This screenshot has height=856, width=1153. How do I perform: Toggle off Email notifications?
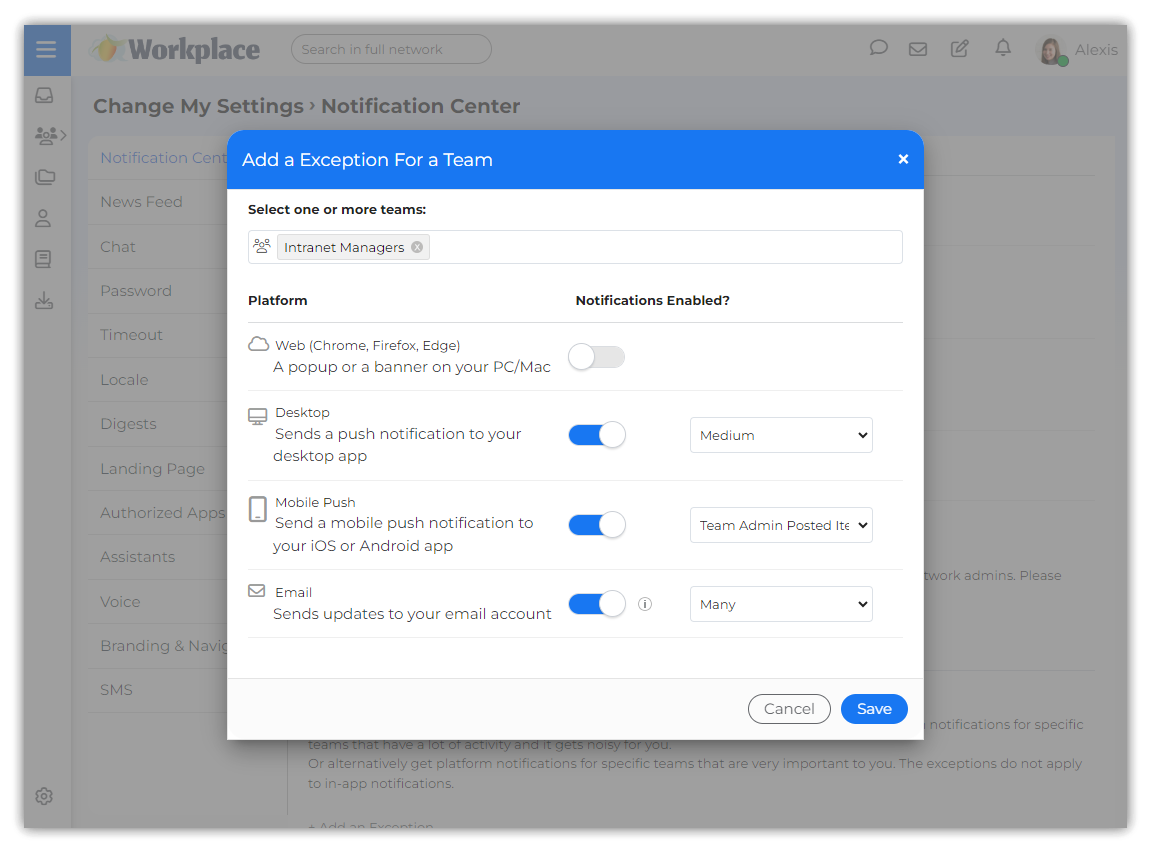tap(596, 604)
